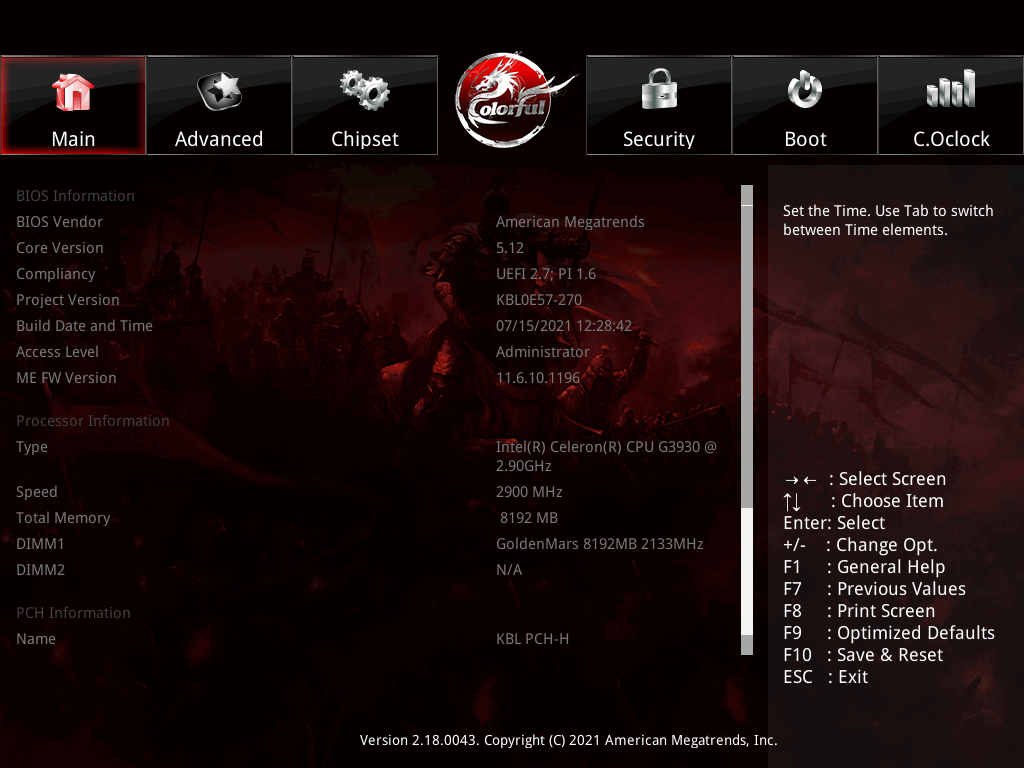Select the DIMM2 label
The image size is (1024, 768).
pyautogui.click(x=40, y=570)
